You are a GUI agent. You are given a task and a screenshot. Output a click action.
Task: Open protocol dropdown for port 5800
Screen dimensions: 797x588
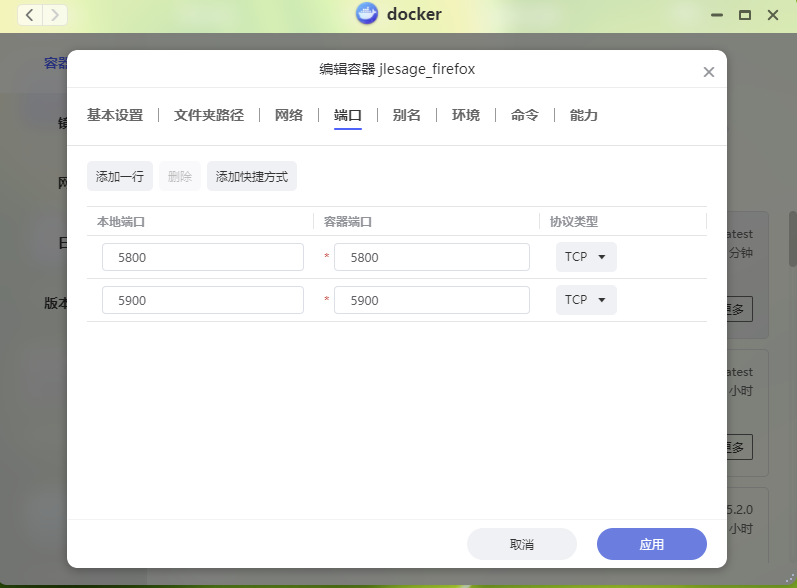coord(586,257)
